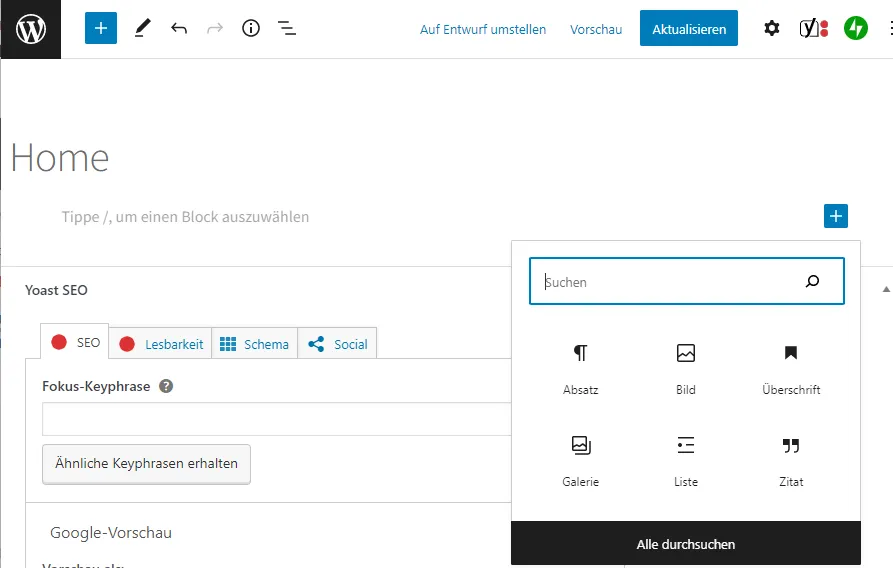Switch to the Lesbarkeit tab
The height and width of the screenshot is (568, 893).
click(x=161, y=344)
